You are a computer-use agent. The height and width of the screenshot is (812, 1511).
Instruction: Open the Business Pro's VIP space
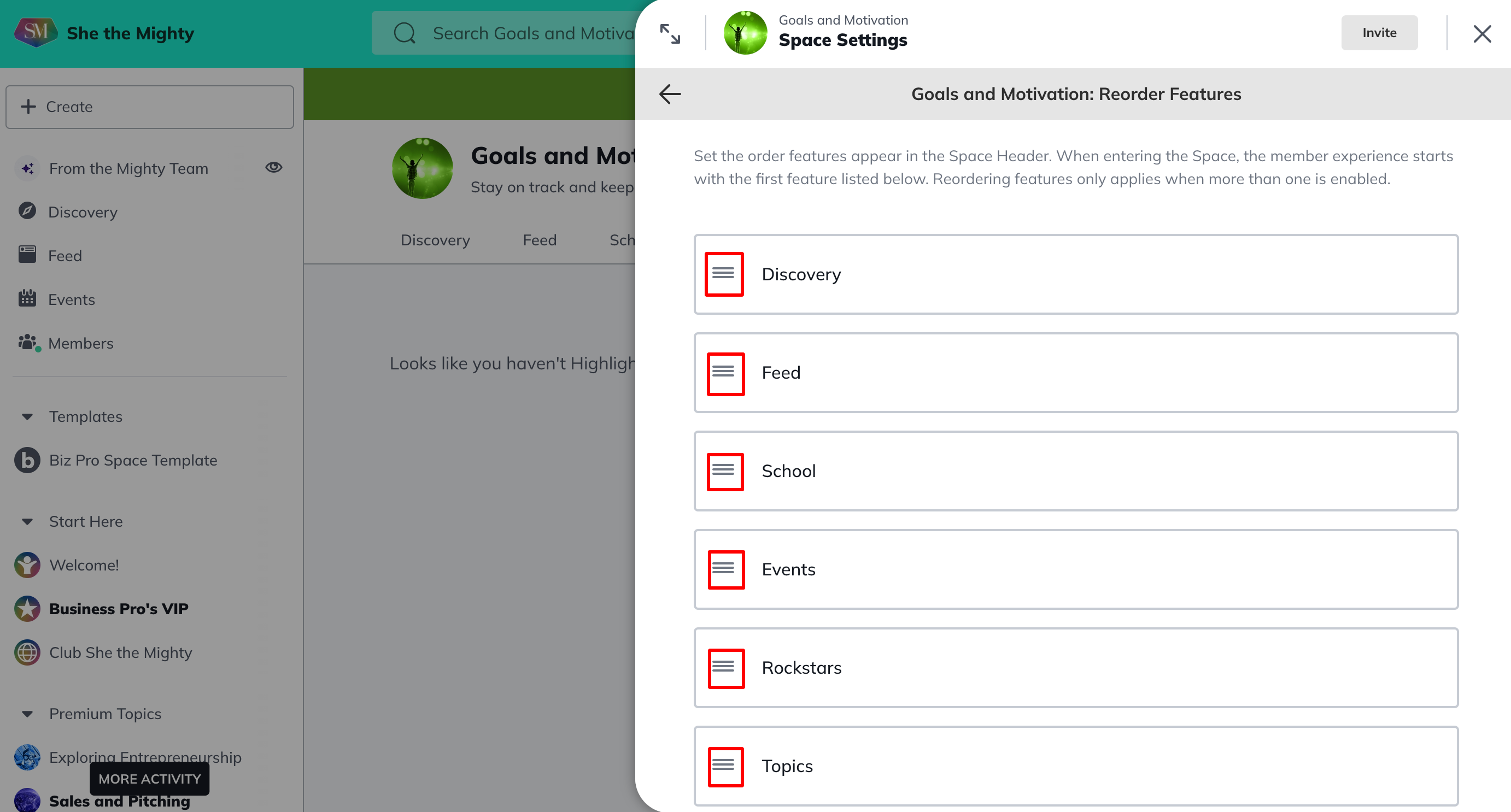click(x=119, y=609)
